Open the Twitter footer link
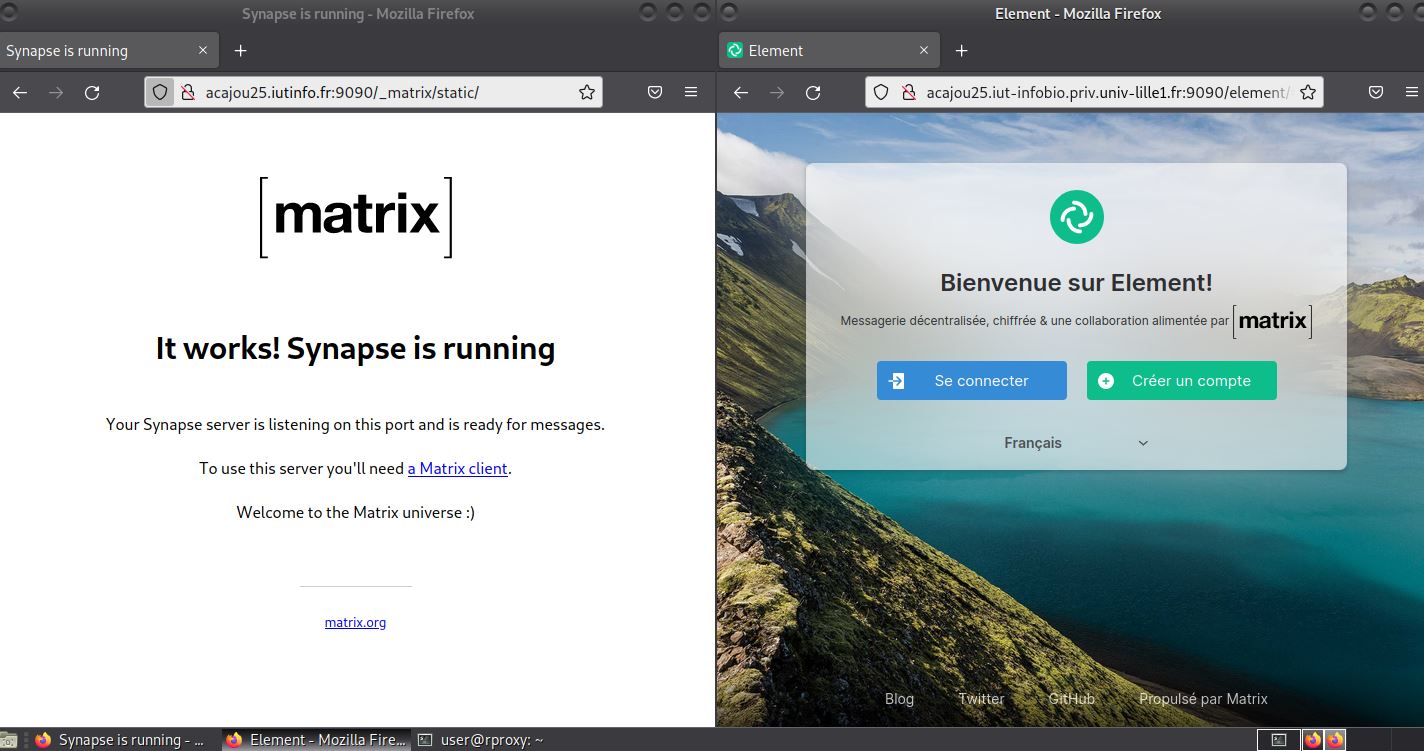This screenshot has width=1424, height=751. pyautogui.click(x=981, y=699)
